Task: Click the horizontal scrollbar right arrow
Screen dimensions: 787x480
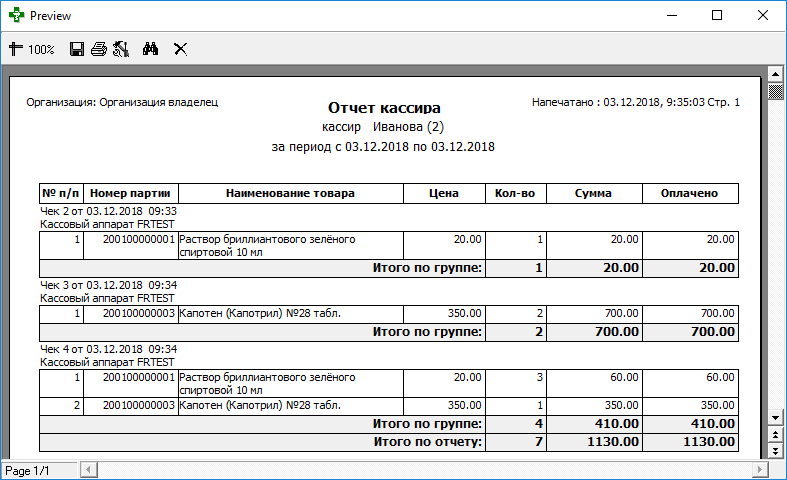Action: click(x=760, y=470)
